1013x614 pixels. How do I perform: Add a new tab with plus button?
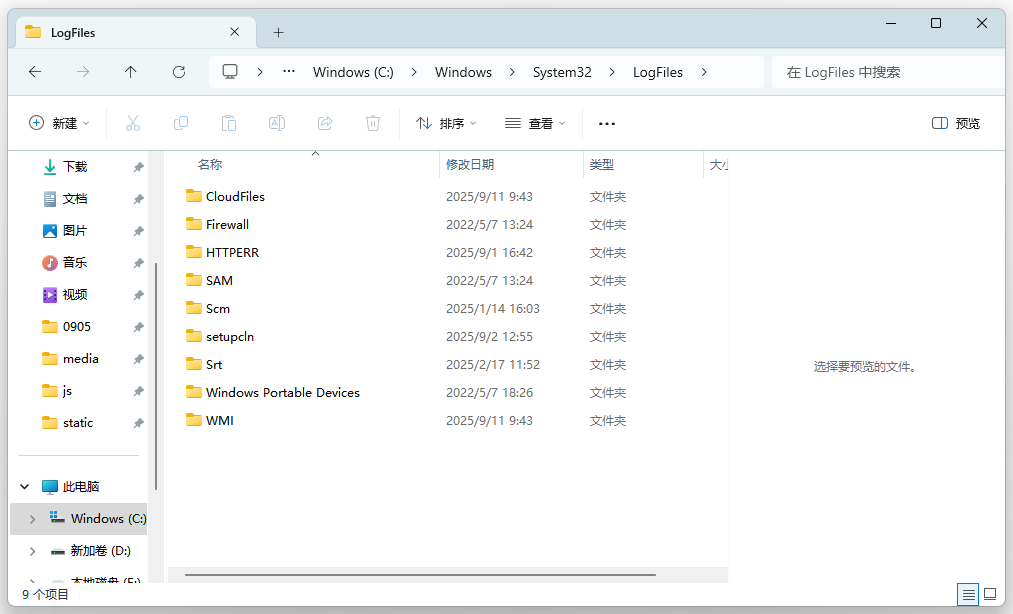(278, 32)
